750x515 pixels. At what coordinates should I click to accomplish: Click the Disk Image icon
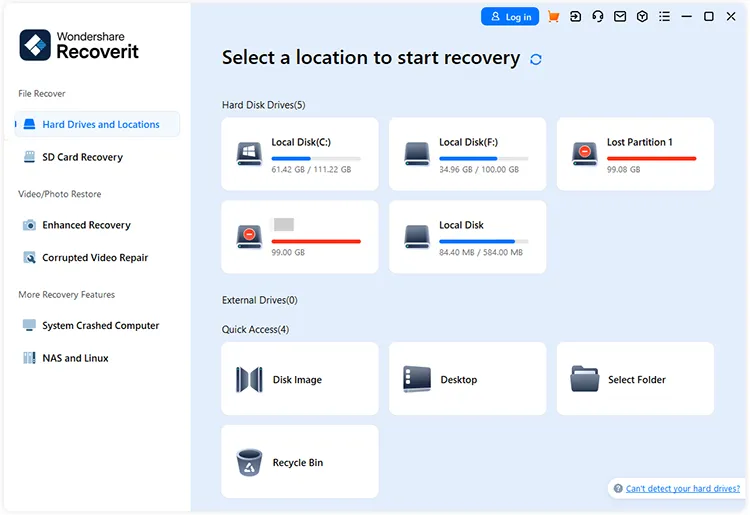click(x=249, y=380)
